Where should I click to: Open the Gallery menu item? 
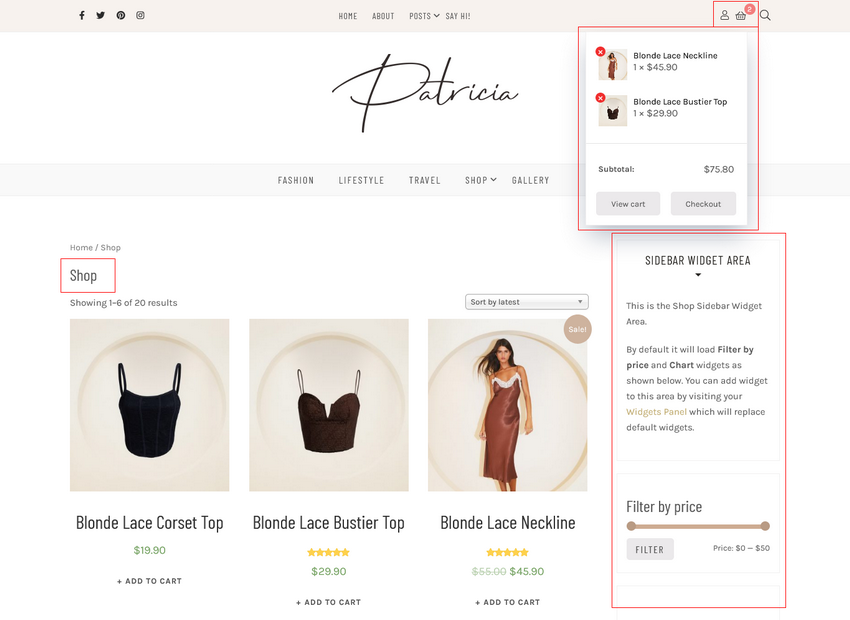coord(530,180)
